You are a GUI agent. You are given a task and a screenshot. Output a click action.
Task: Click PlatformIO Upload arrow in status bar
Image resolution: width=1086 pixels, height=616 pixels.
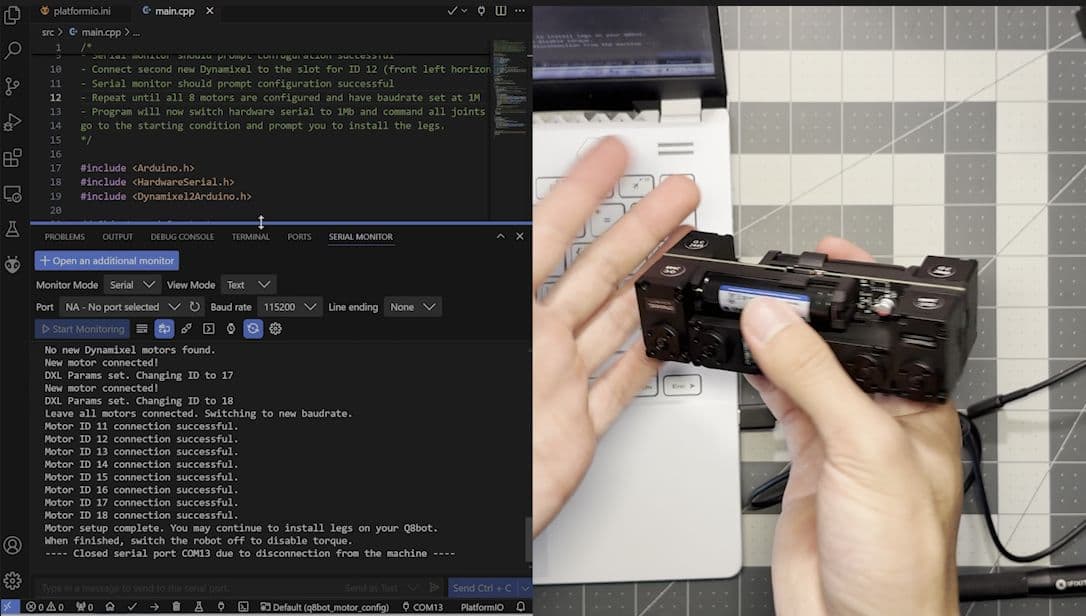(154, 607)
